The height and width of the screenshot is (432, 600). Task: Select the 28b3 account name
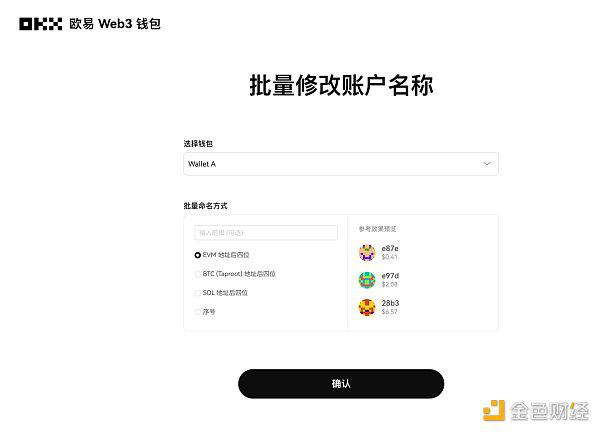(x=390, y=303)
